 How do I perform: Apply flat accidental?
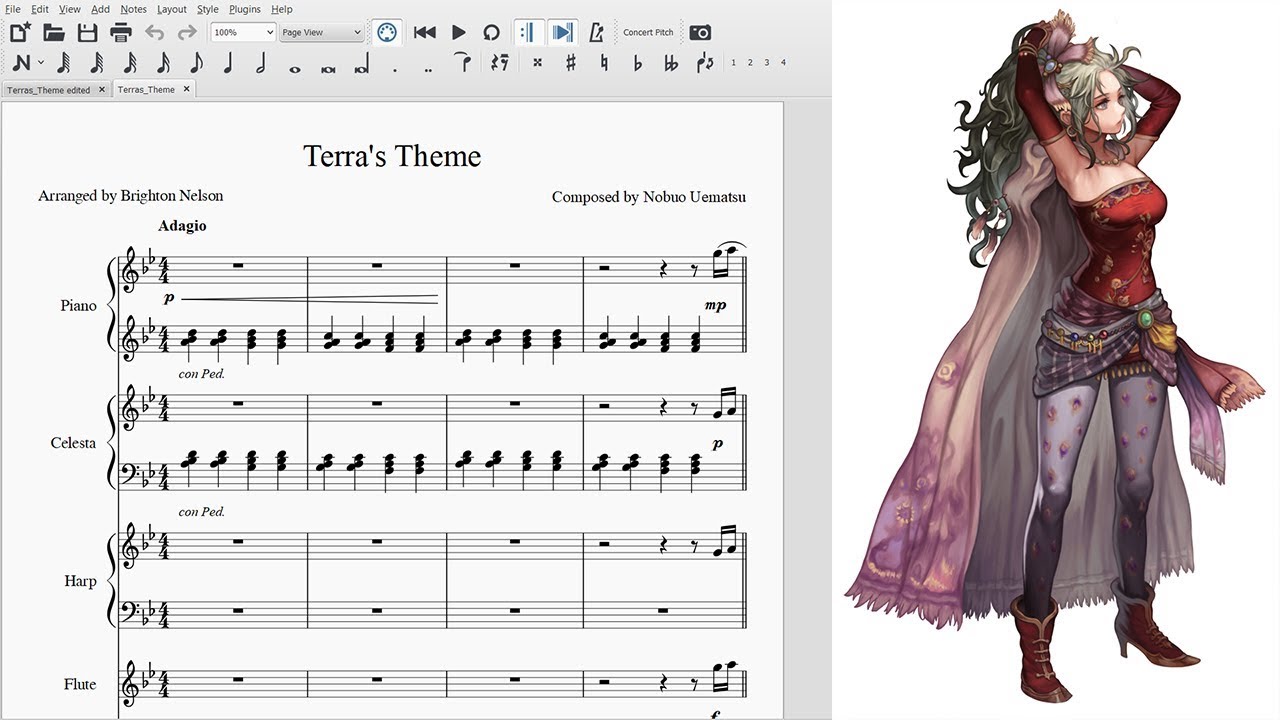637,63
